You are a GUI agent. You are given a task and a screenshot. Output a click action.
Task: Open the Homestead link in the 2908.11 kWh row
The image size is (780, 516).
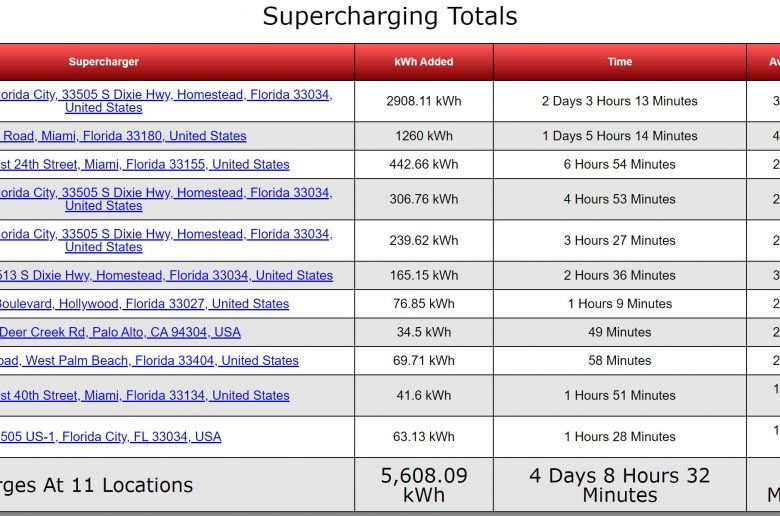pyautogui.click(x=166, y=101)
